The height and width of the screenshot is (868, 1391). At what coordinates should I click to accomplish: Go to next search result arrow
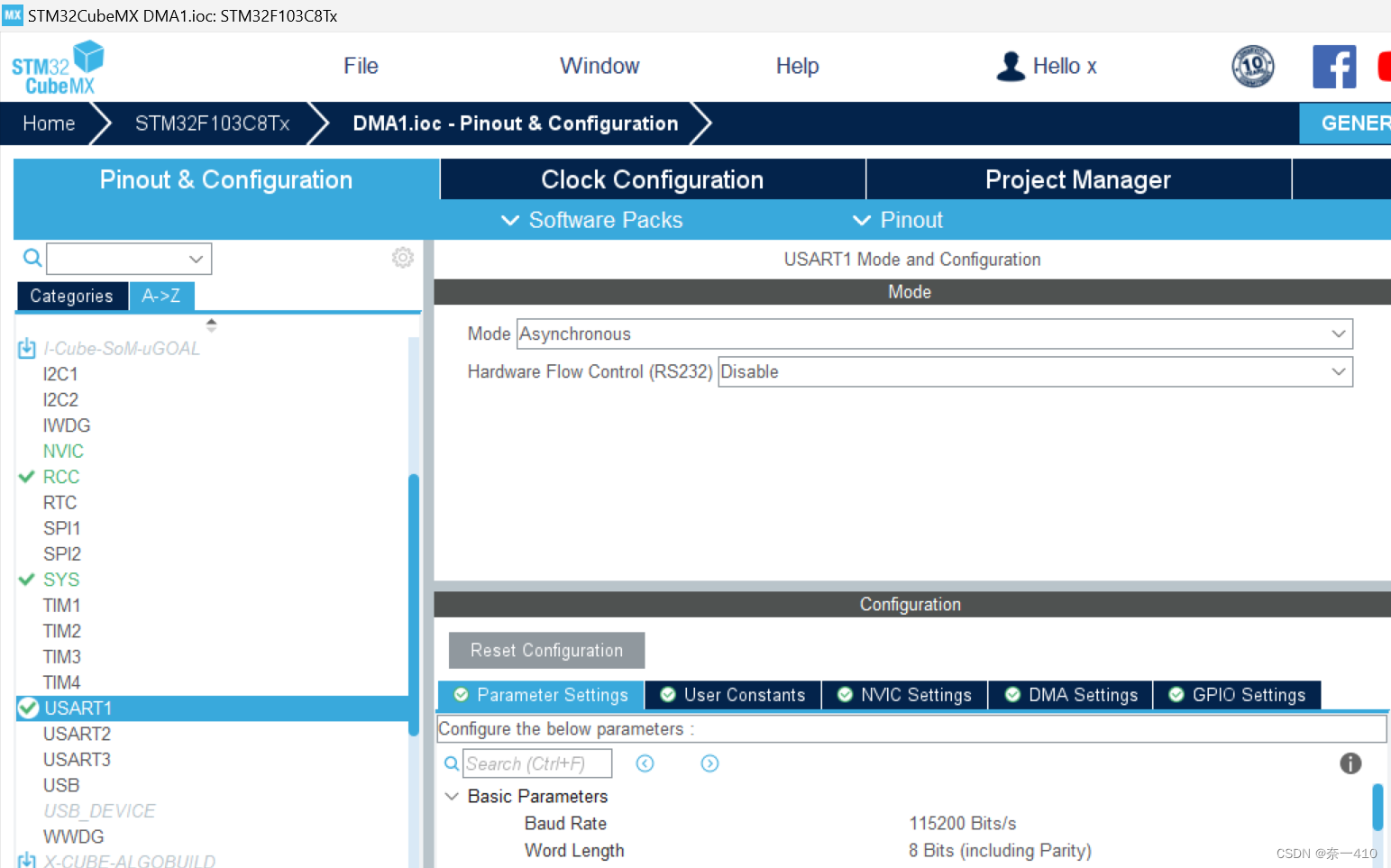(709, 763)
